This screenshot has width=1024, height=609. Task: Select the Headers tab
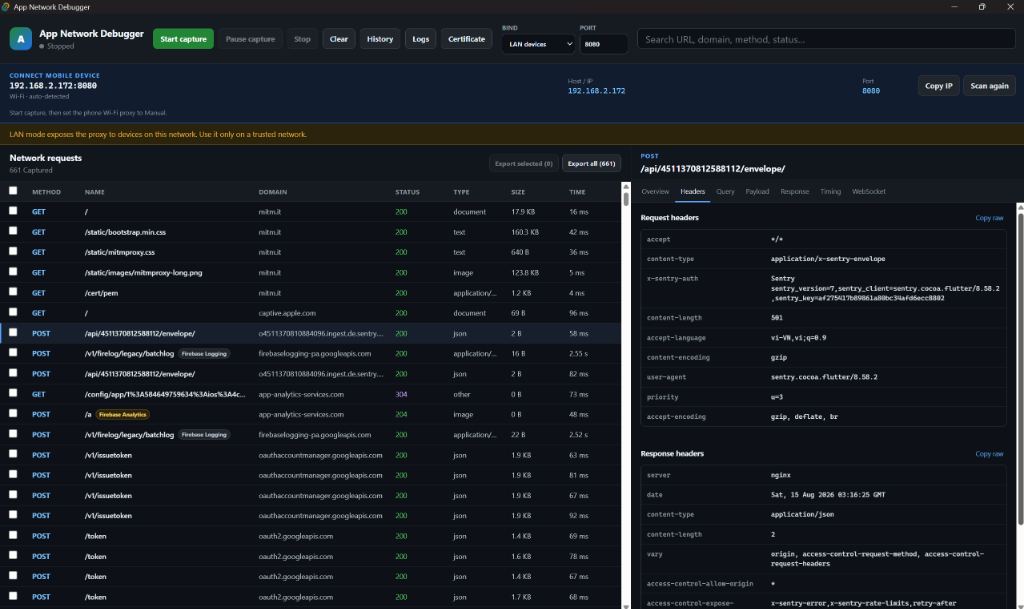(x=692, y=191)
